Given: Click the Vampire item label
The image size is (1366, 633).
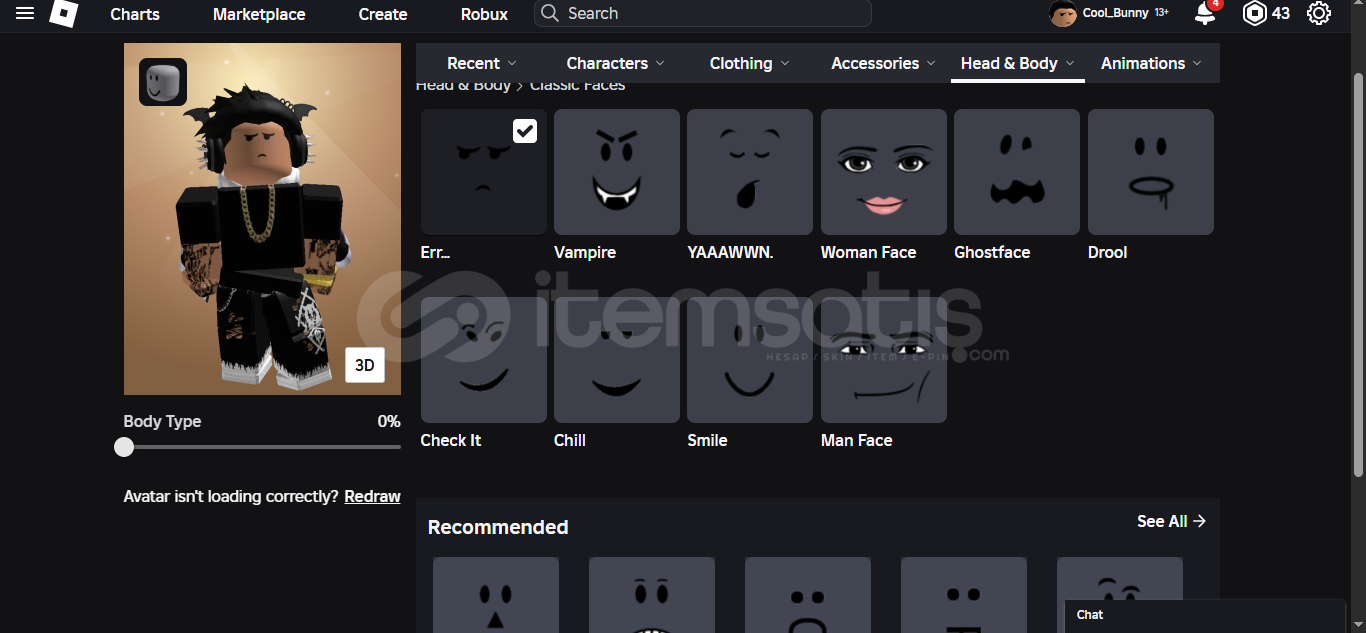Looking at the screenshot, I should click(x=585, y=252).
